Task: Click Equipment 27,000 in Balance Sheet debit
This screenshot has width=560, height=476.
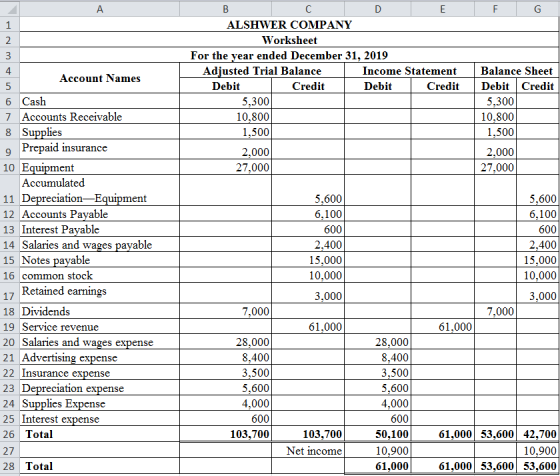Action: coord(495,167)
